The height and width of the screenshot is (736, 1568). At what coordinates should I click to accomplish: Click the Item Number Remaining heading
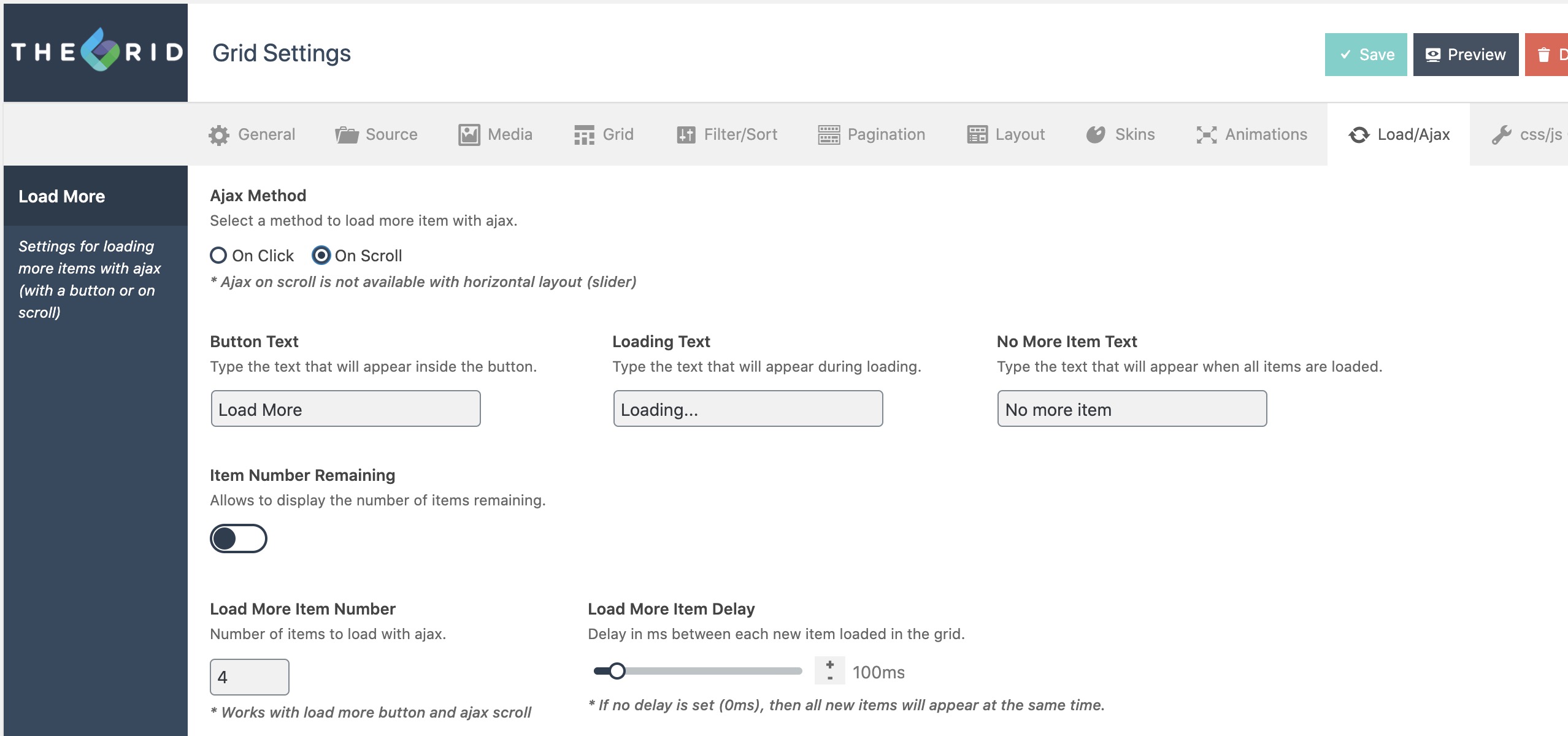(302, 475)
